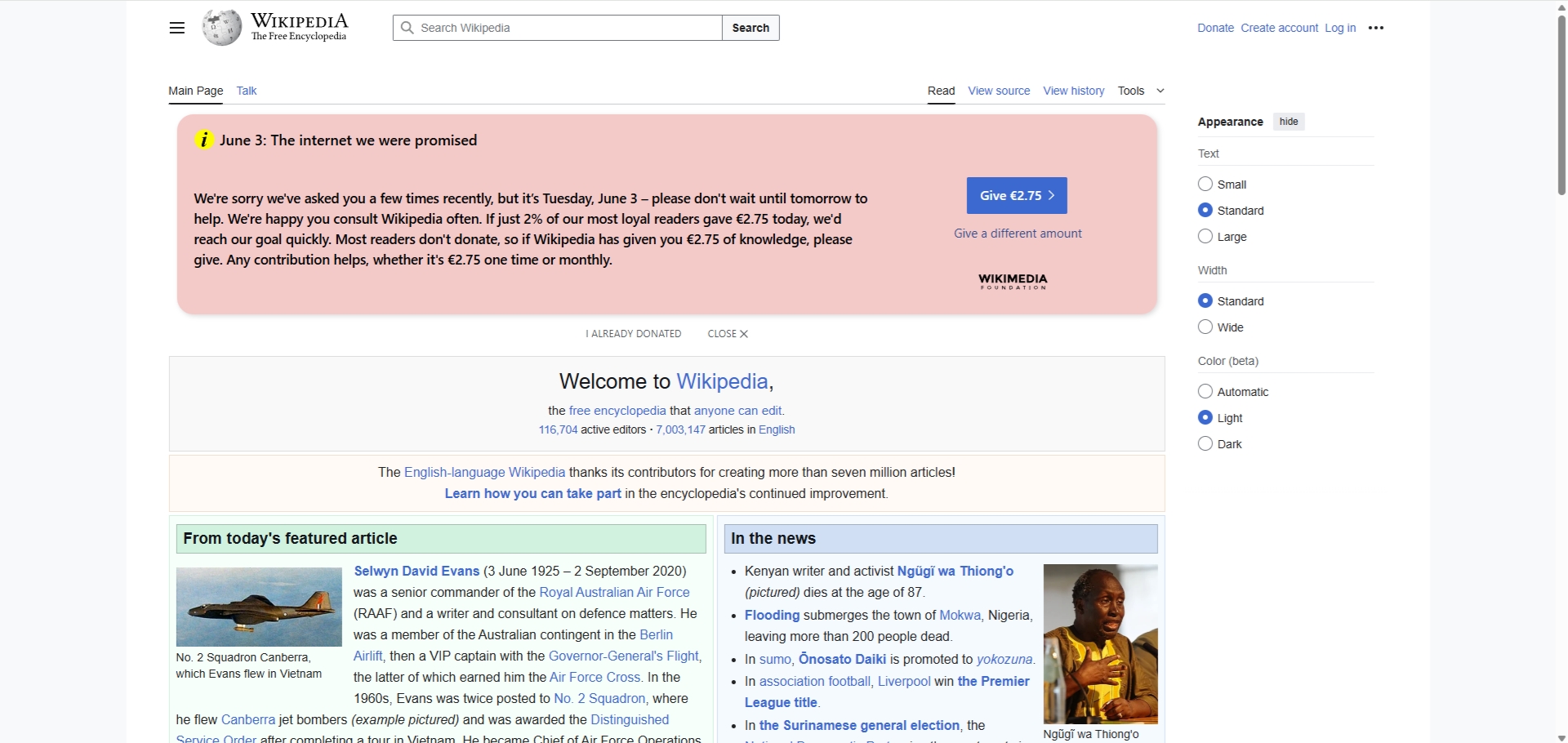Click Learn how you can take part
This screenshot has height=743, width=1568.
point(532,493)
